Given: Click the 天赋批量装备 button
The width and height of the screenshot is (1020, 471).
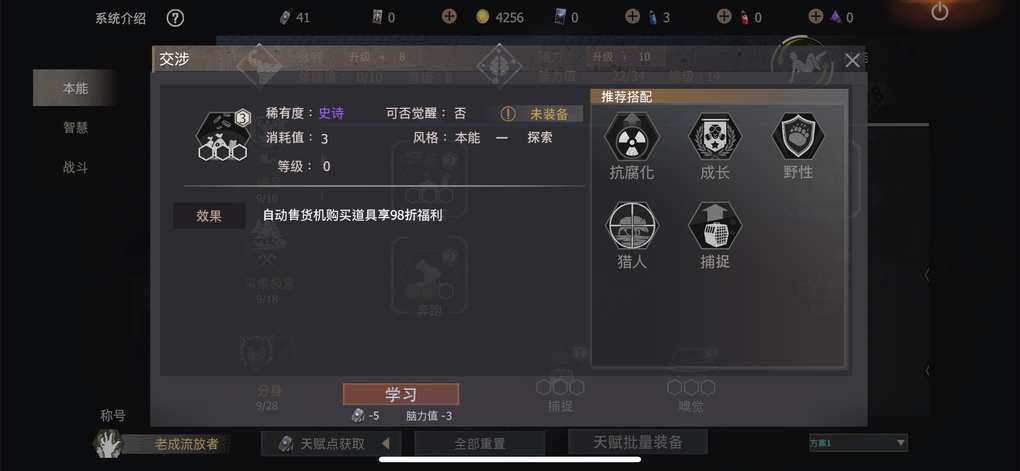Looking at the screenshot, I should [x=638, y=442].
